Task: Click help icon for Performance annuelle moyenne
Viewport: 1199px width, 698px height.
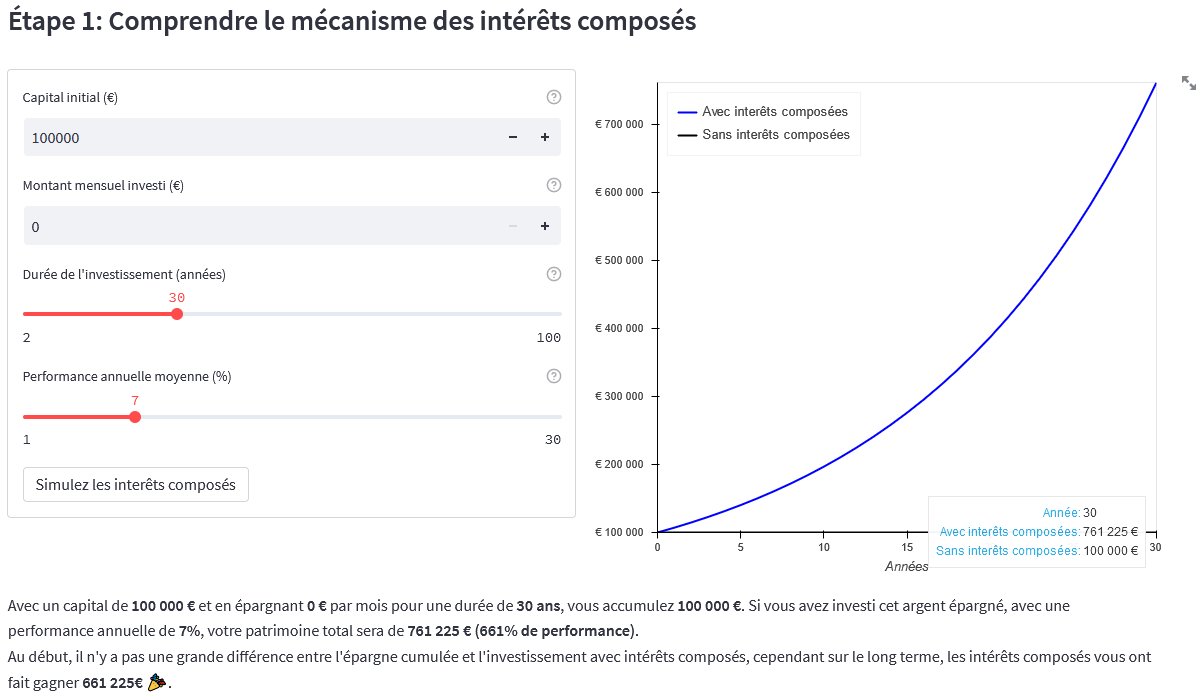Action: 554,376
